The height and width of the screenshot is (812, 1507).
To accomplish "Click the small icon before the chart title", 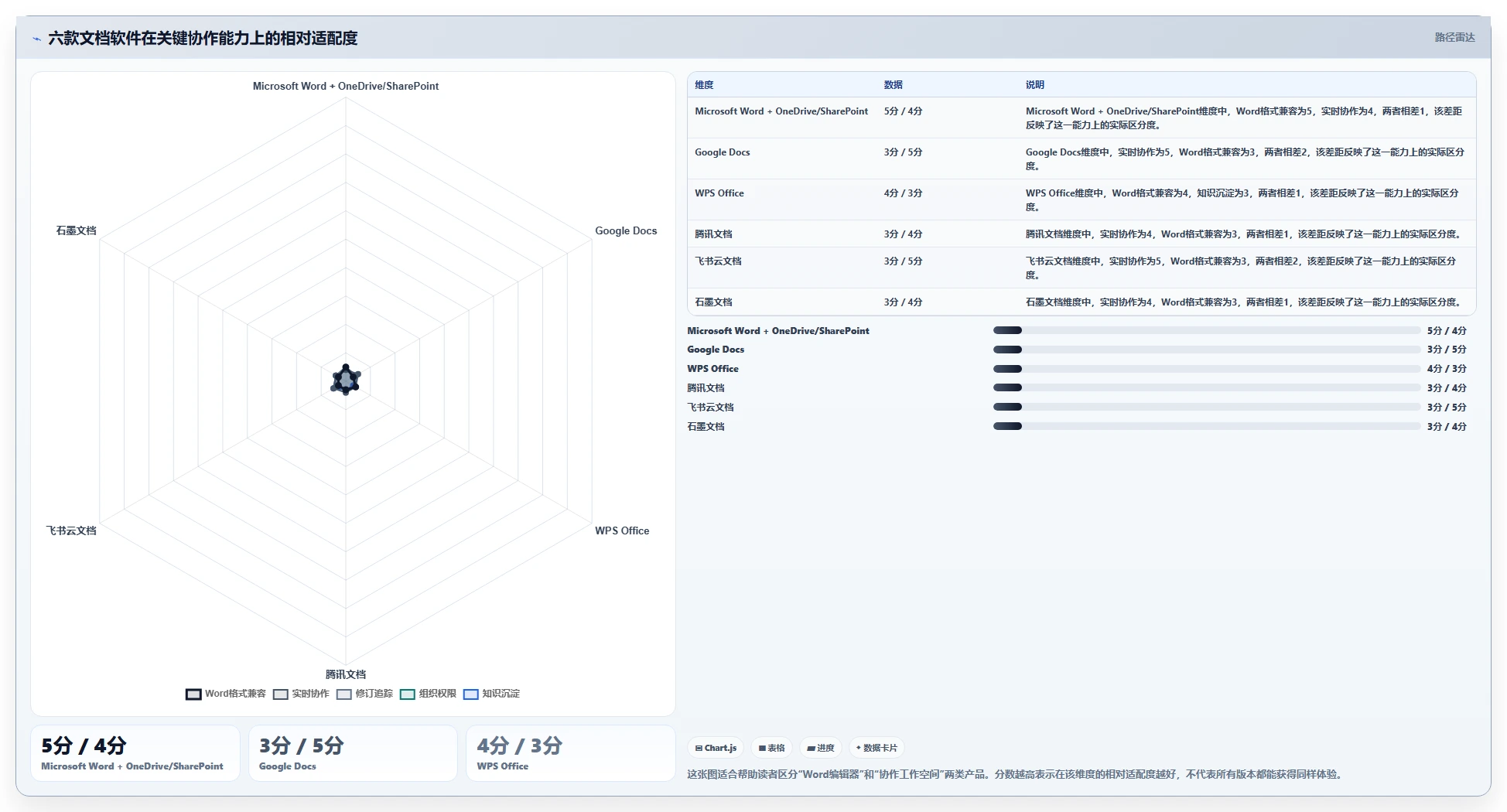I will 37,39.
